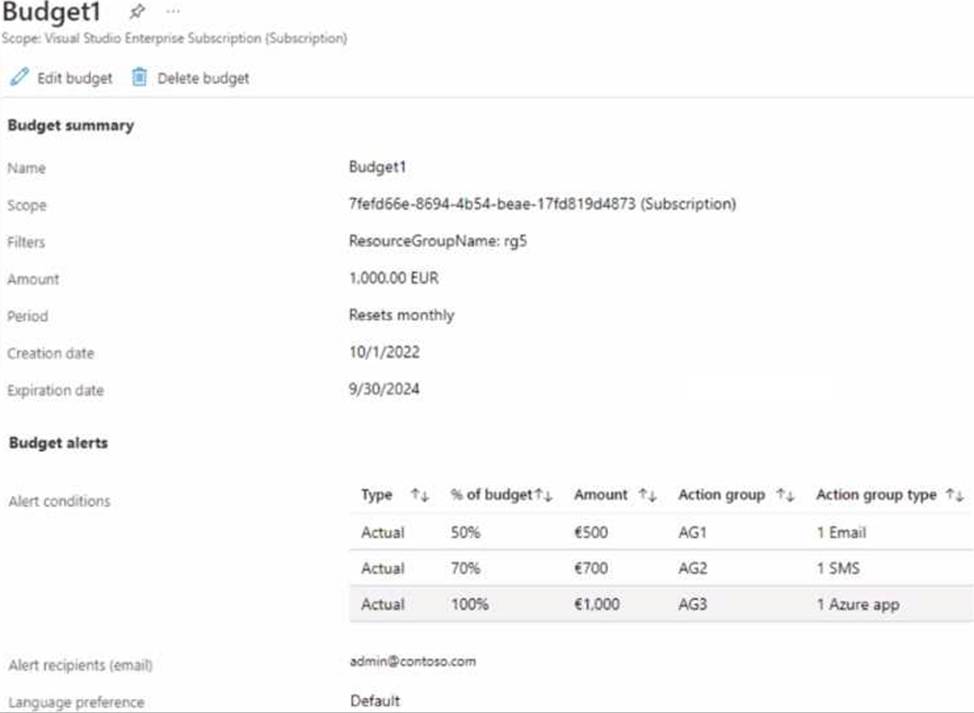Sort alerts by Amount column arrows

tap(648, 495)
